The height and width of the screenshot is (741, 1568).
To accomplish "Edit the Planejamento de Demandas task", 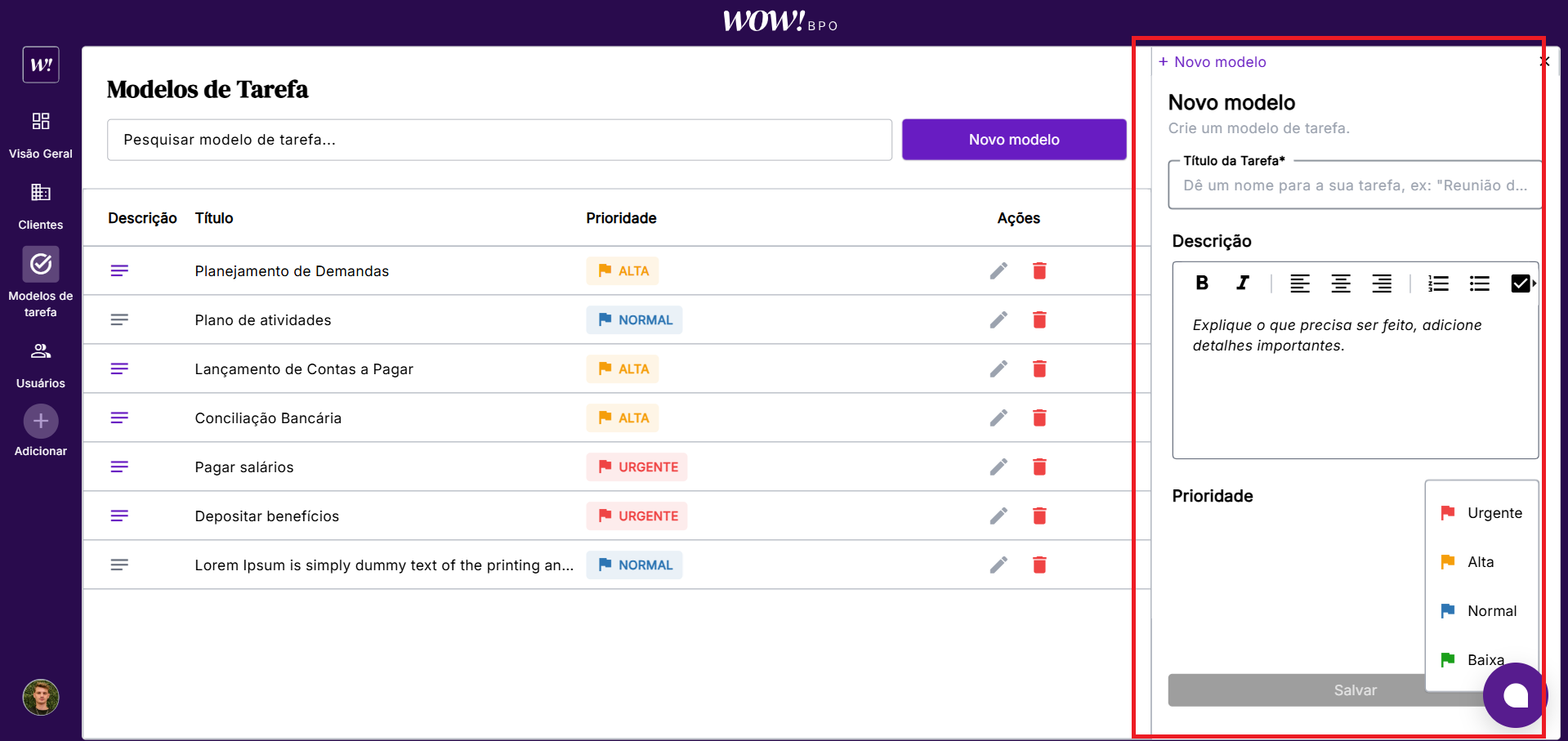I will tap(998, 271).
